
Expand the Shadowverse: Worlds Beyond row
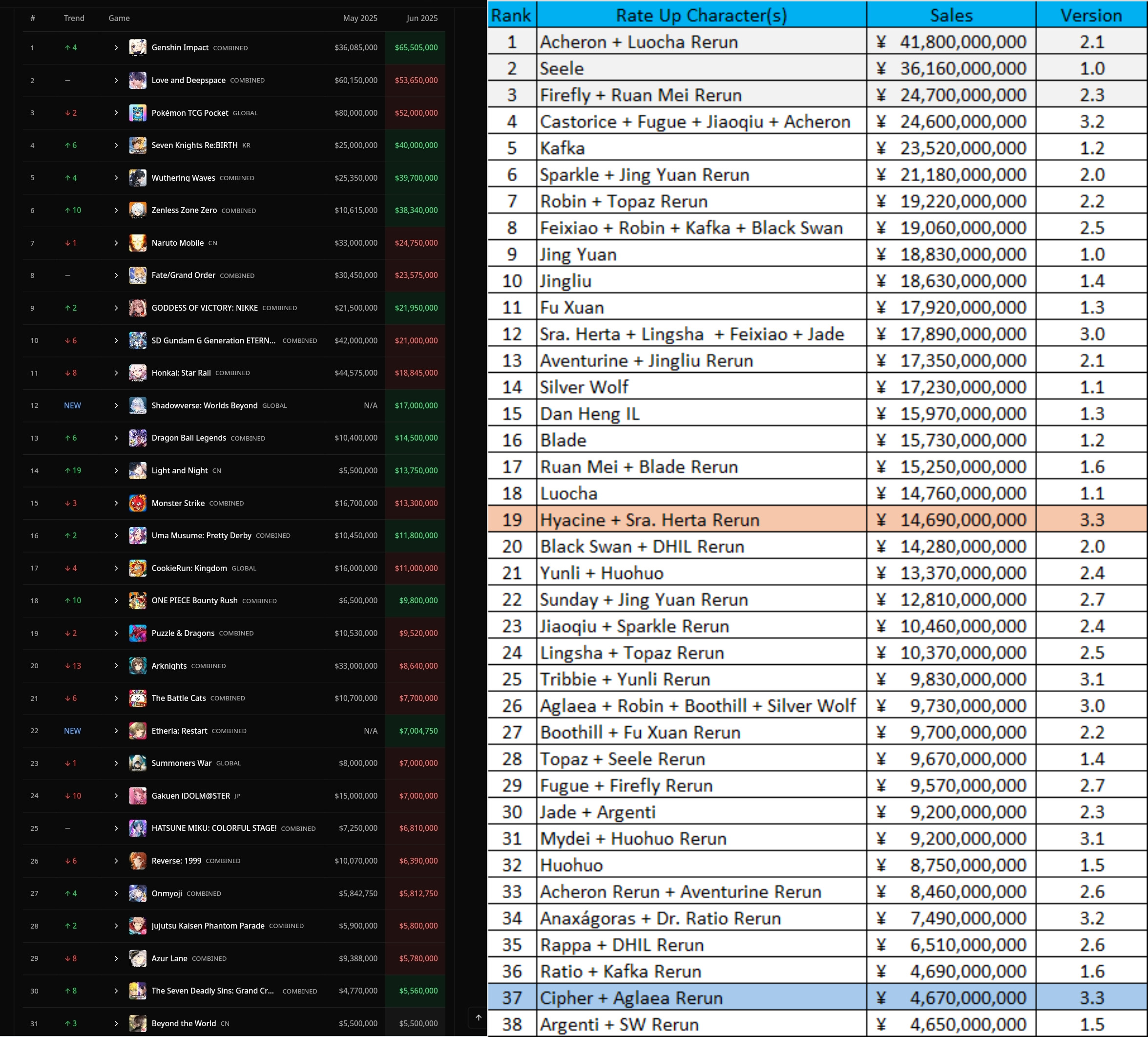(x=116, y=406)
